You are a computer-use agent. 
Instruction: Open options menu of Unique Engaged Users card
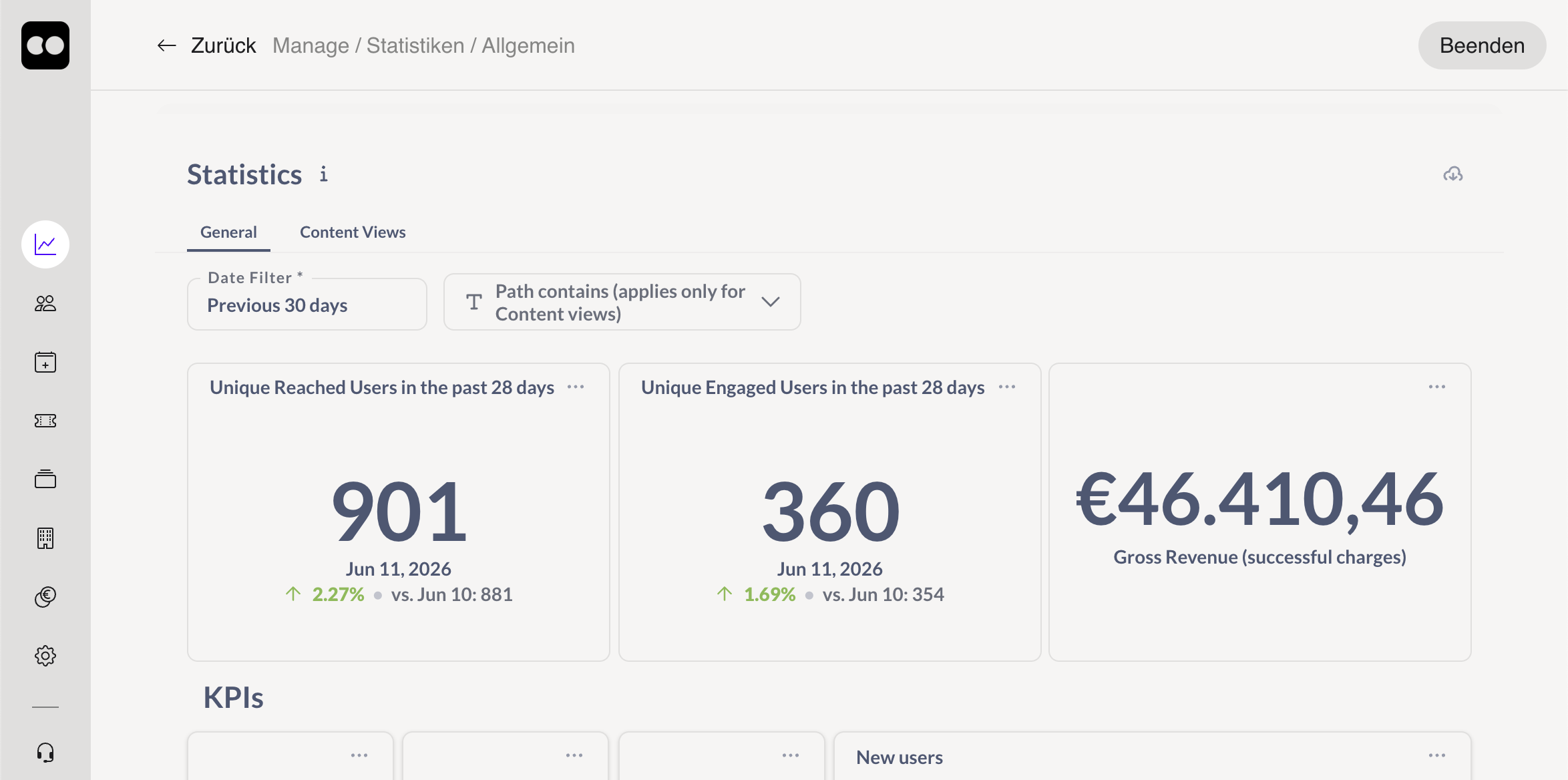(x=1007, y=387)
